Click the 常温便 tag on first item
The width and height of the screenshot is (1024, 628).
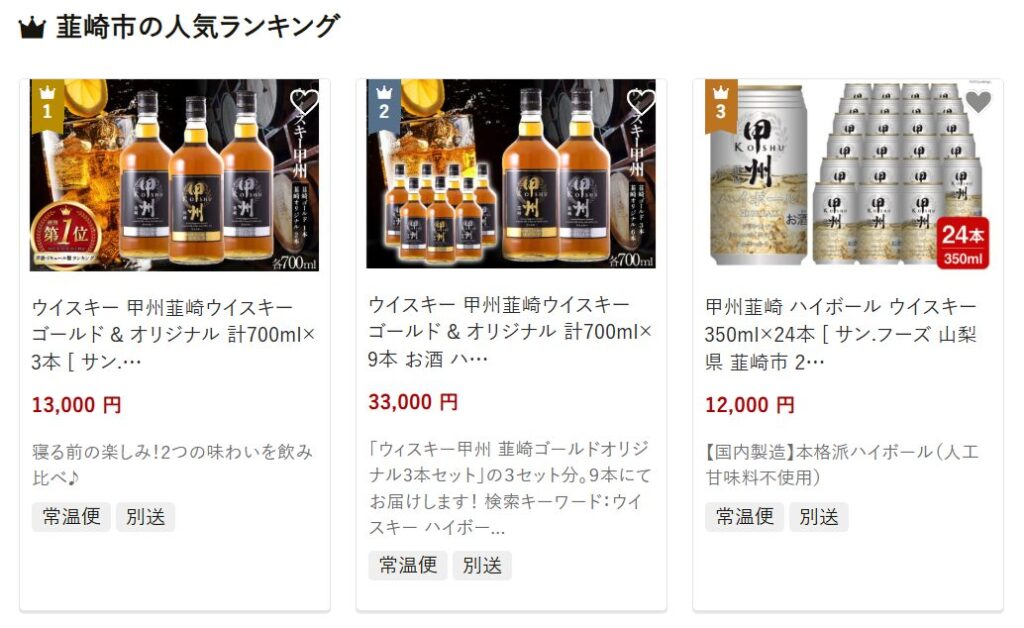[x=71, y=517]
